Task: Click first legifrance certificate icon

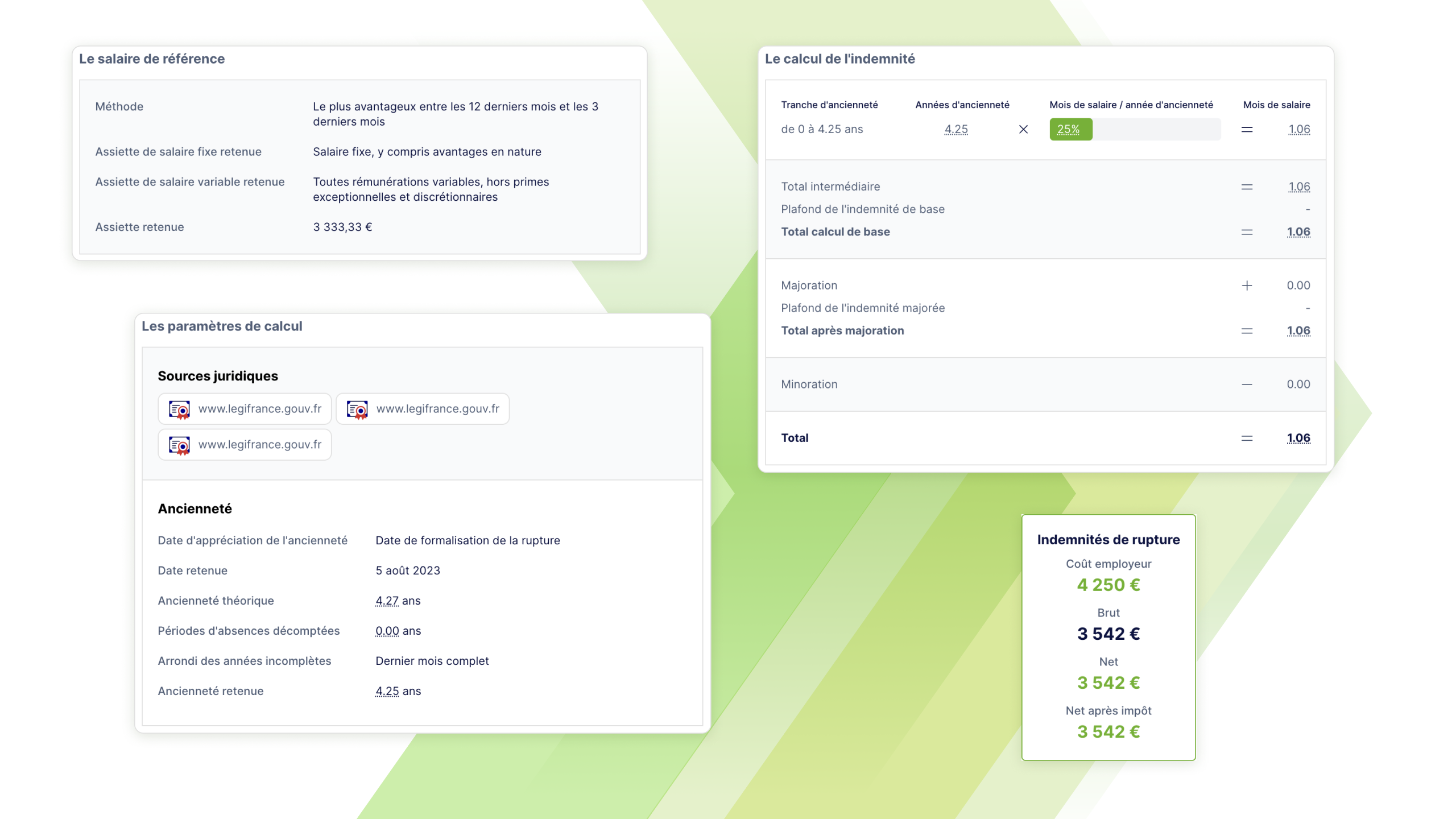Action: pyautogui.click(x=179, y=409)
